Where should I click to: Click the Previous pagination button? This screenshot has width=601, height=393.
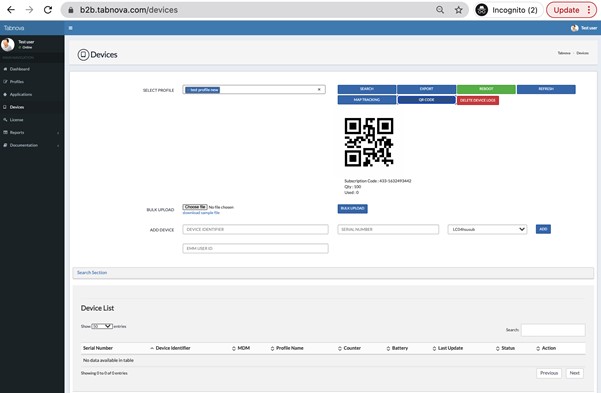click(x=549, y=373)
